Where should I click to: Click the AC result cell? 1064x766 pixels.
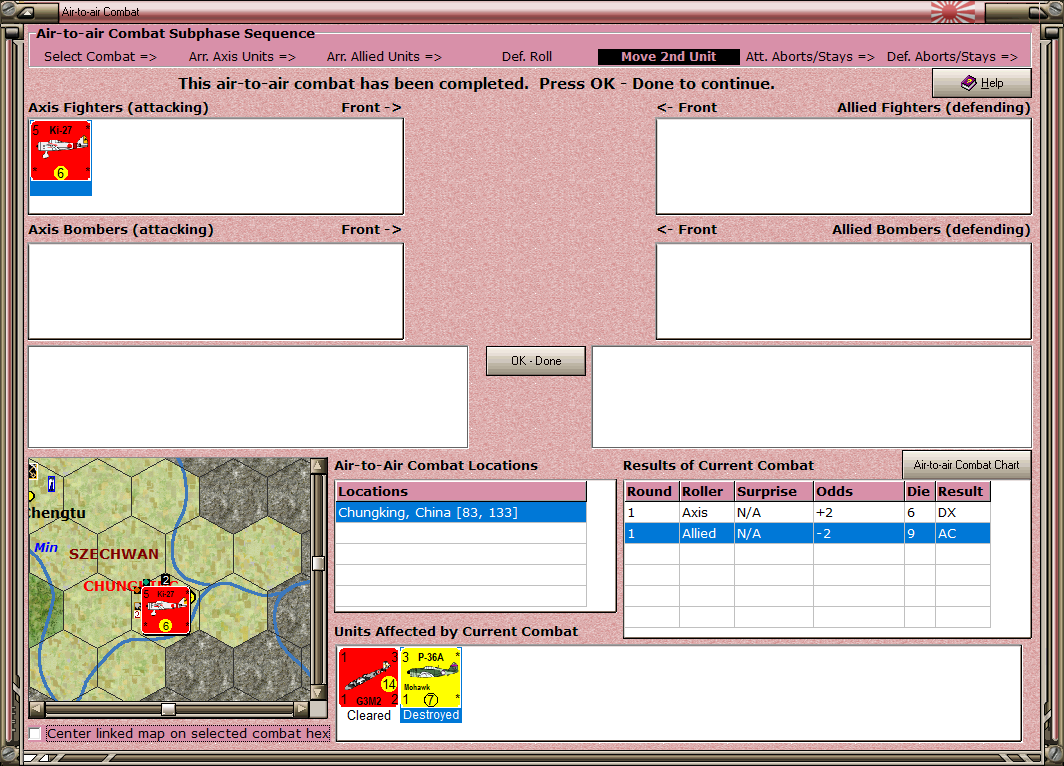click(x=963, y=533)
